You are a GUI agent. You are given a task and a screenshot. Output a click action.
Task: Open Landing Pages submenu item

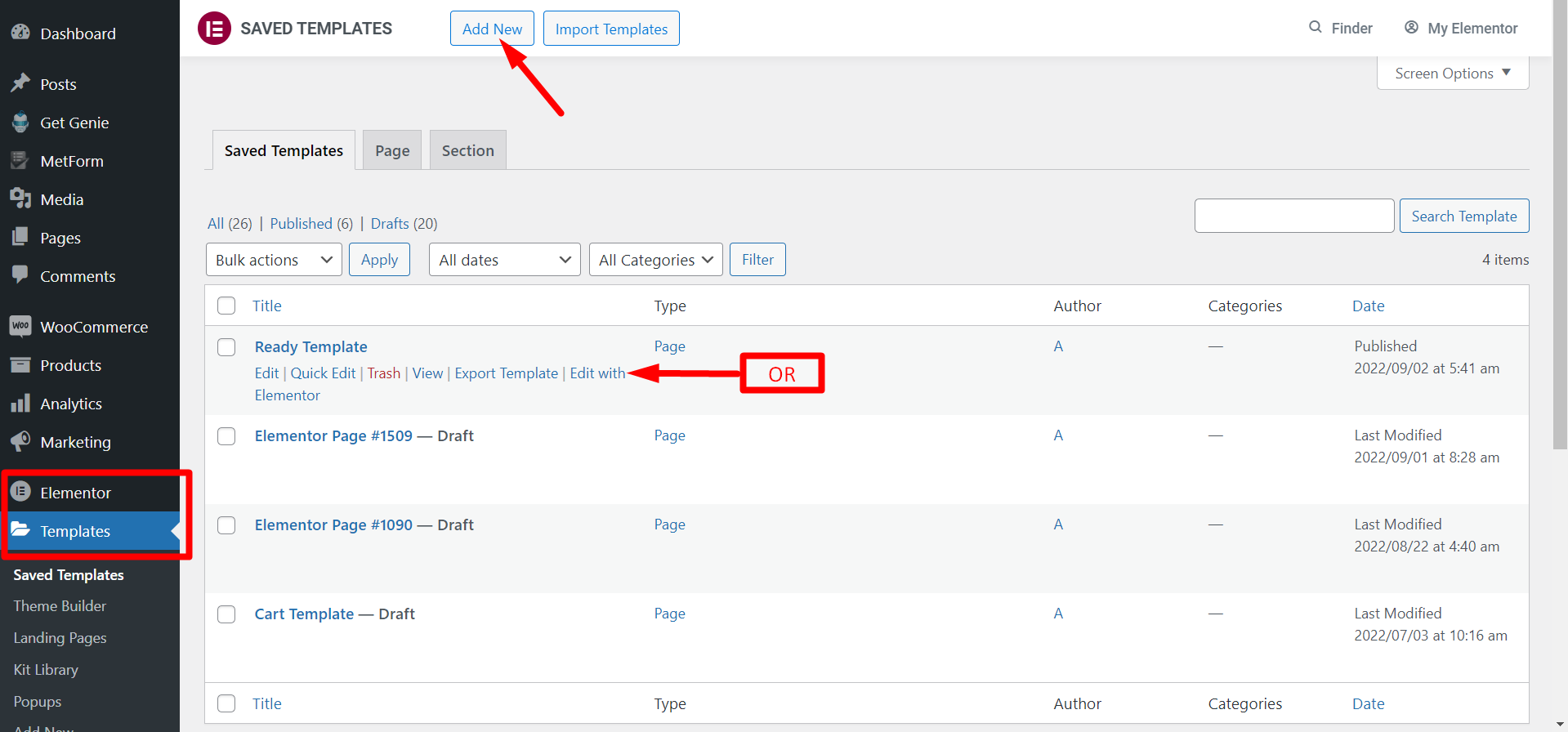(60, 638)
